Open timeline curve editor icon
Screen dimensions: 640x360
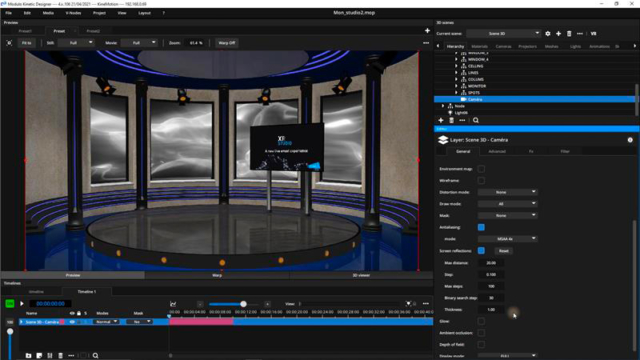point(173,304)
